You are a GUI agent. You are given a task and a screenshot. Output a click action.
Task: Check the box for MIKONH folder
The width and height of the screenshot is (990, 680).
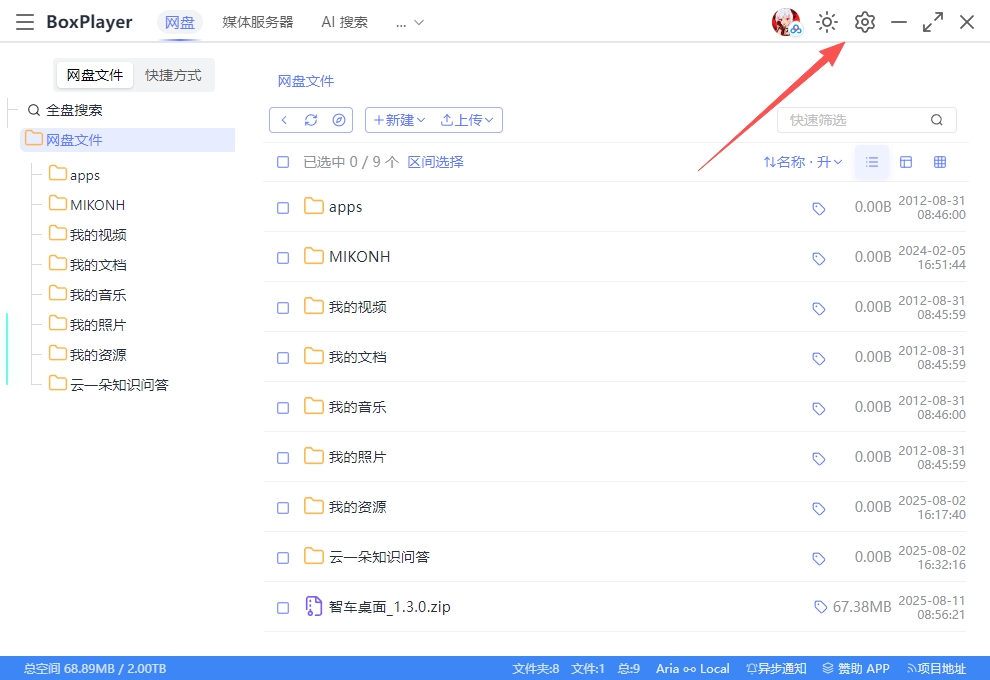click(283, 258)
